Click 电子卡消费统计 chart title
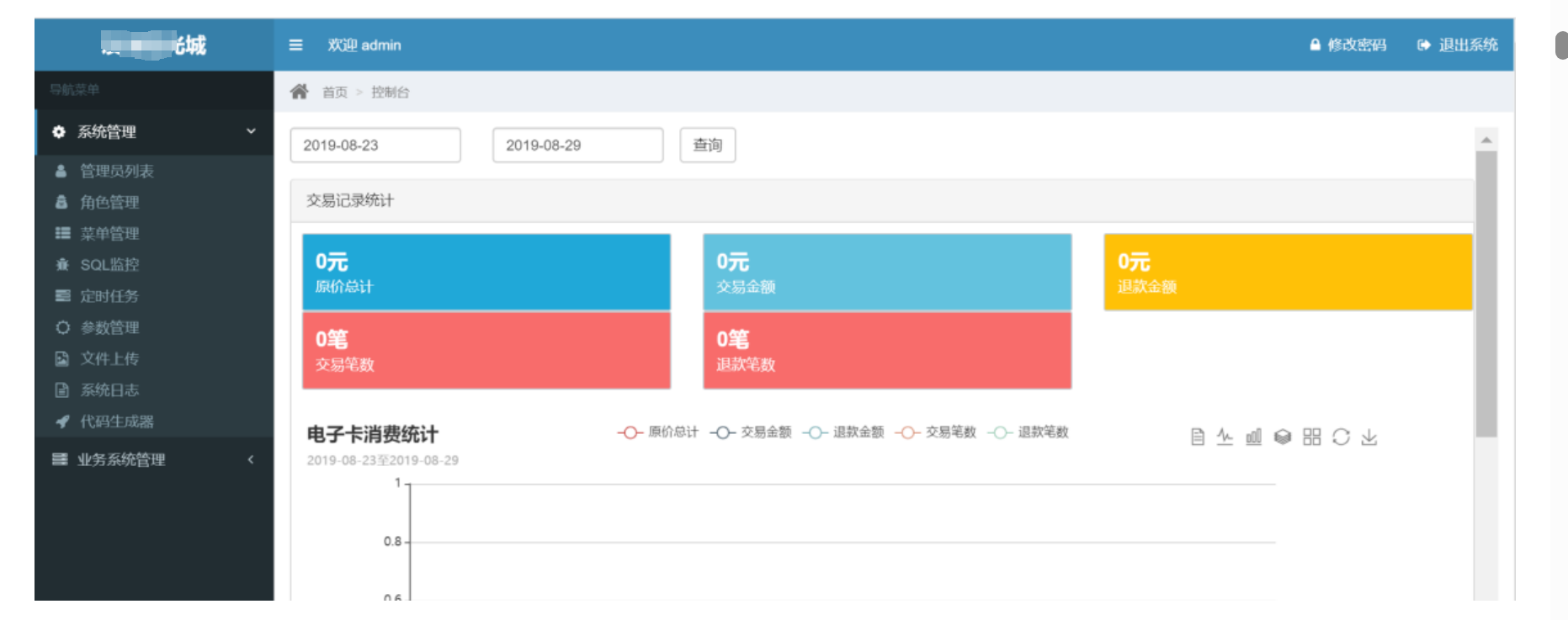Image resolution: width=1568 pixels, height=620 pixels. pos(372,434)
